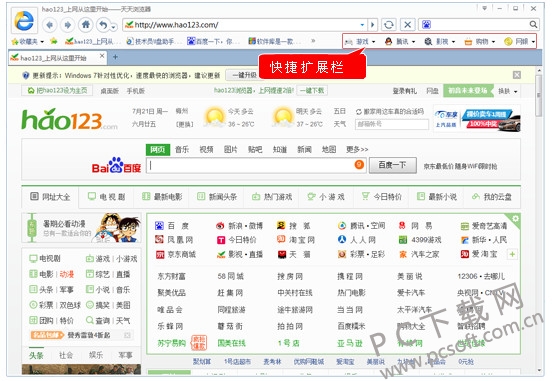Open the 购物 dropdown arrow
Viewport: 556px width, 381px height.
coord(493,42)
